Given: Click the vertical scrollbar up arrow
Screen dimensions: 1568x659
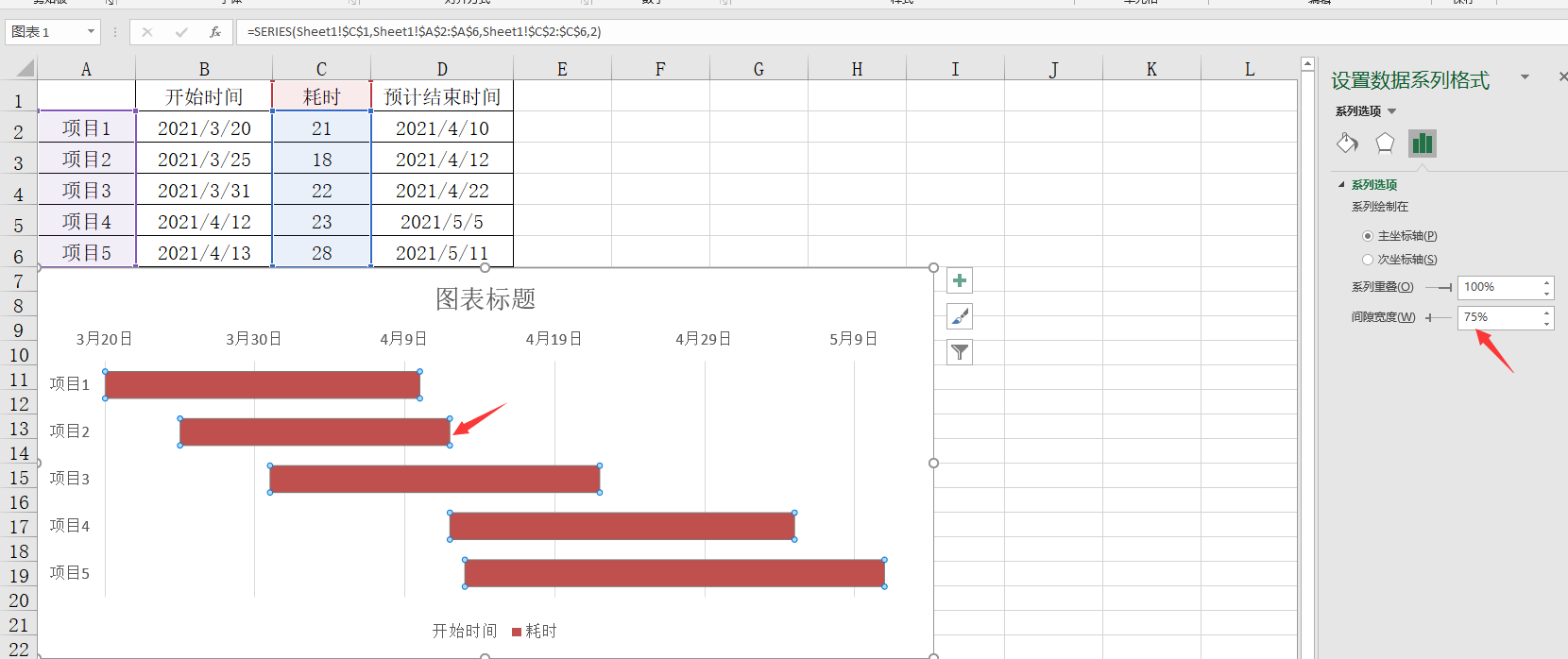Looking at the screenshot, I should tap(1307, 65).
